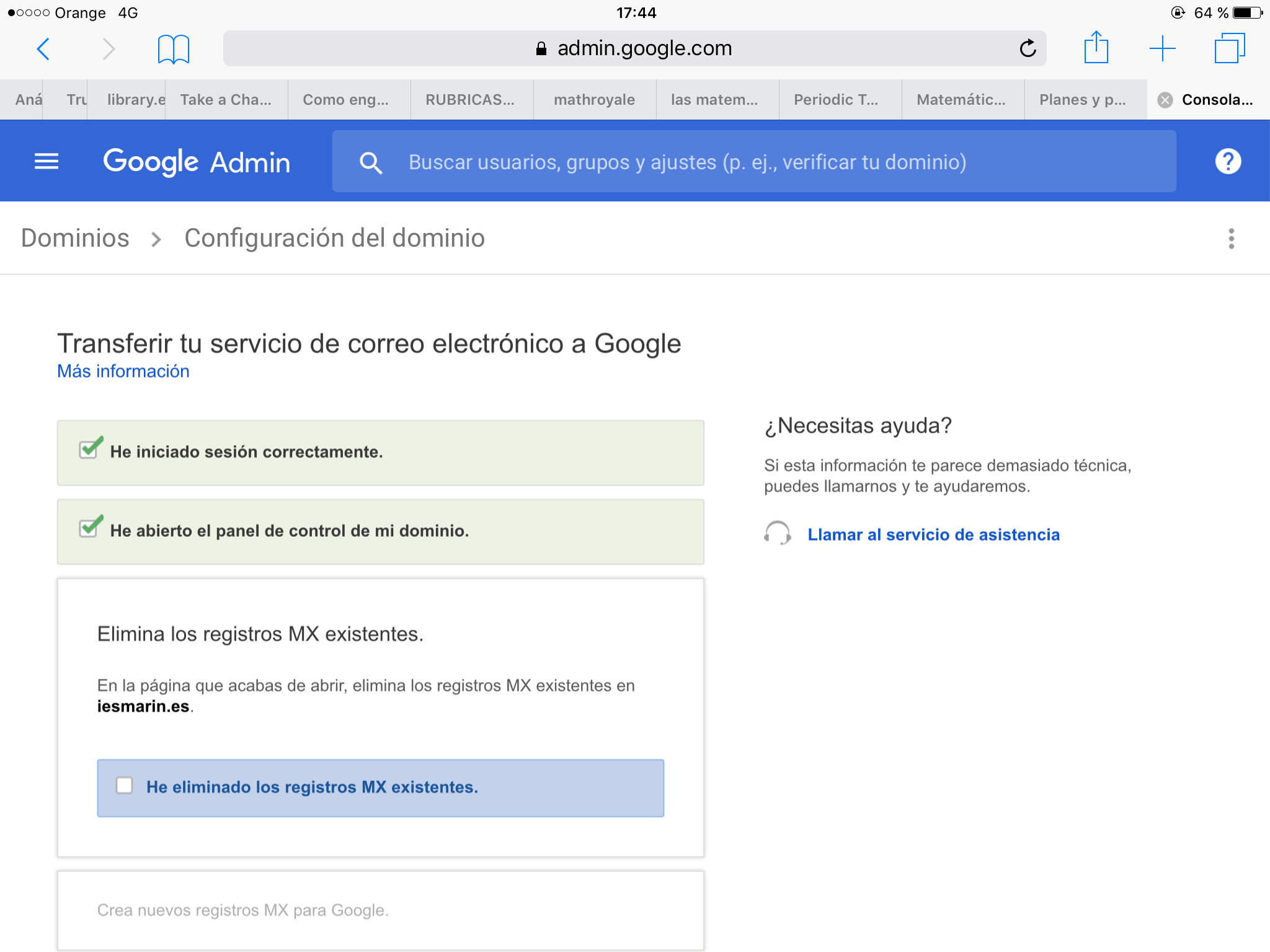Screen dimensions: 1270x952
Task: Open a new tab with plus icon
Action: [1162, 48]
